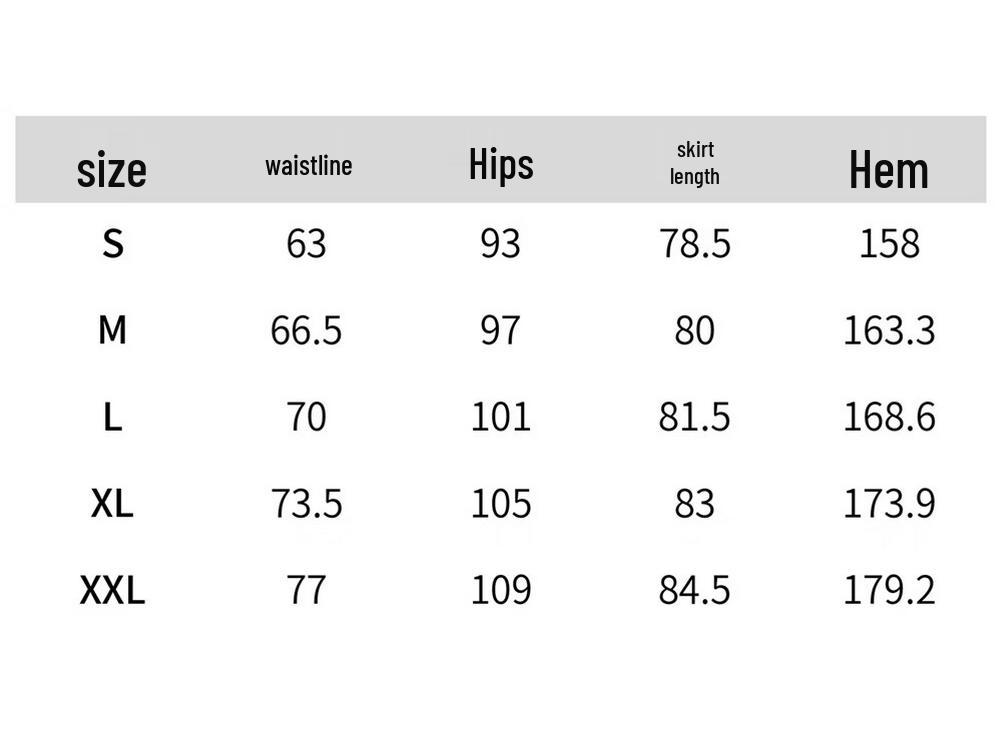Click hem value 173.9
Image resolution: width=1002 pixels, height=752 pixels.
(x=889, y=503)
